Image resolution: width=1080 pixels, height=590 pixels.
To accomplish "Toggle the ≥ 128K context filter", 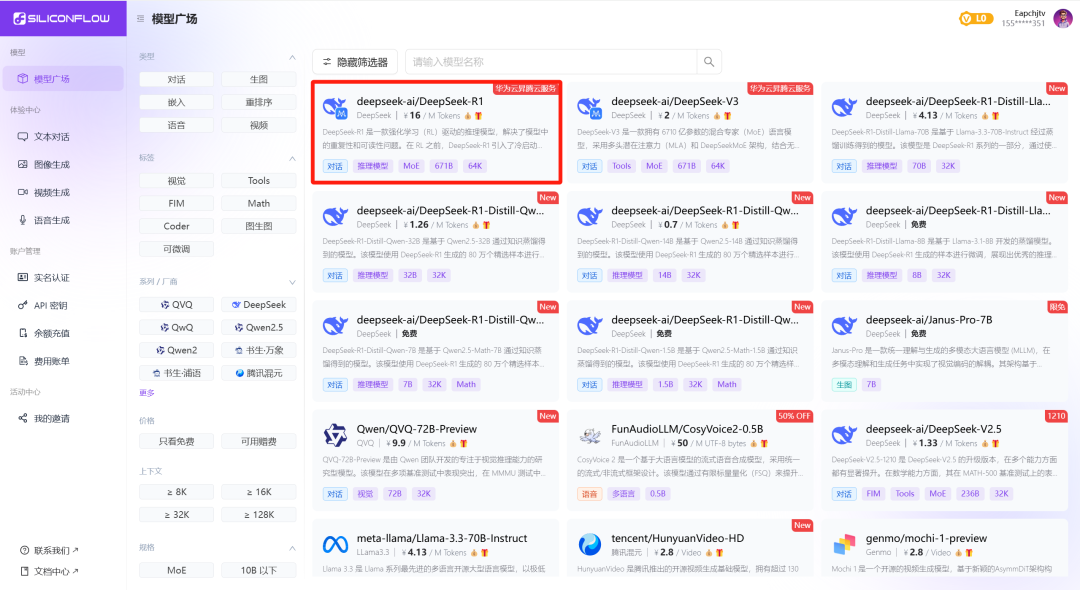I will [x=259, y=514].
